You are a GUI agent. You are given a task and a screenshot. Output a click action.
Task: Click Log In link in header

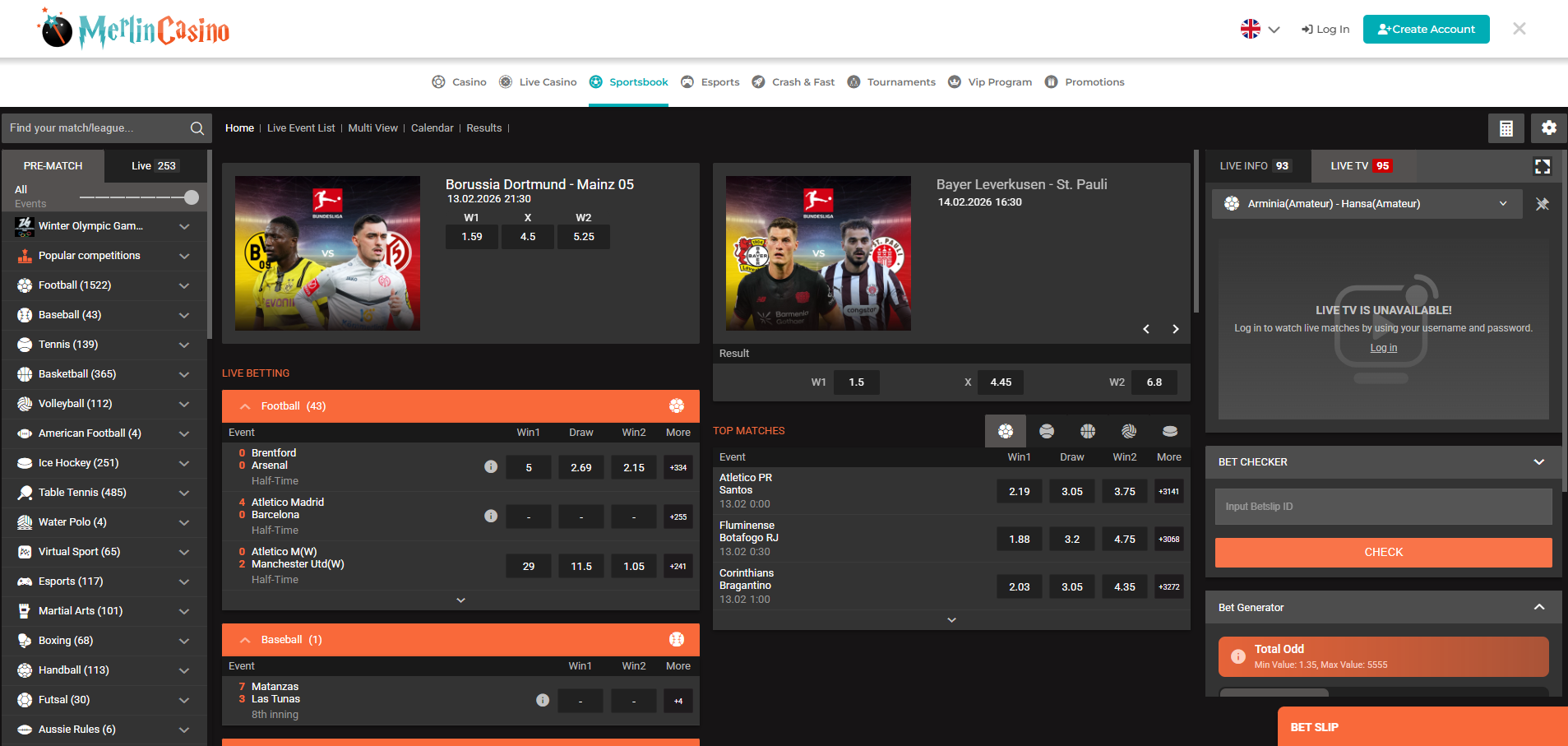point(1325,30)
